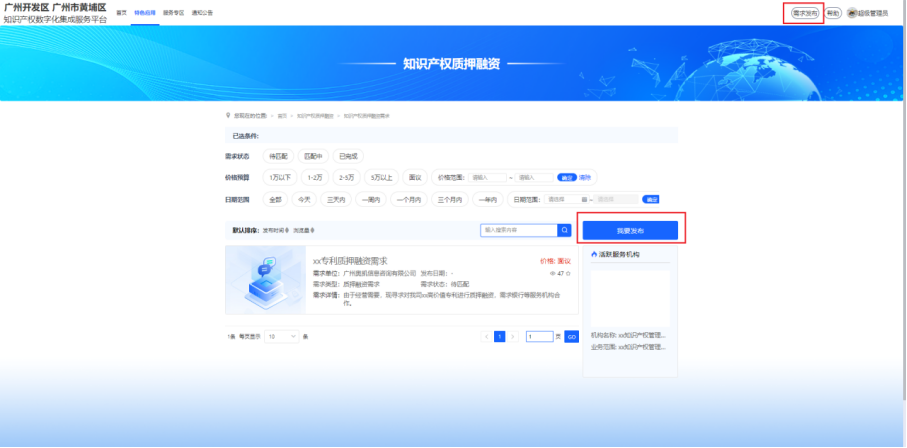Filter demand status by 匹配中
907x448 pixels.
[x=313, y=156]
